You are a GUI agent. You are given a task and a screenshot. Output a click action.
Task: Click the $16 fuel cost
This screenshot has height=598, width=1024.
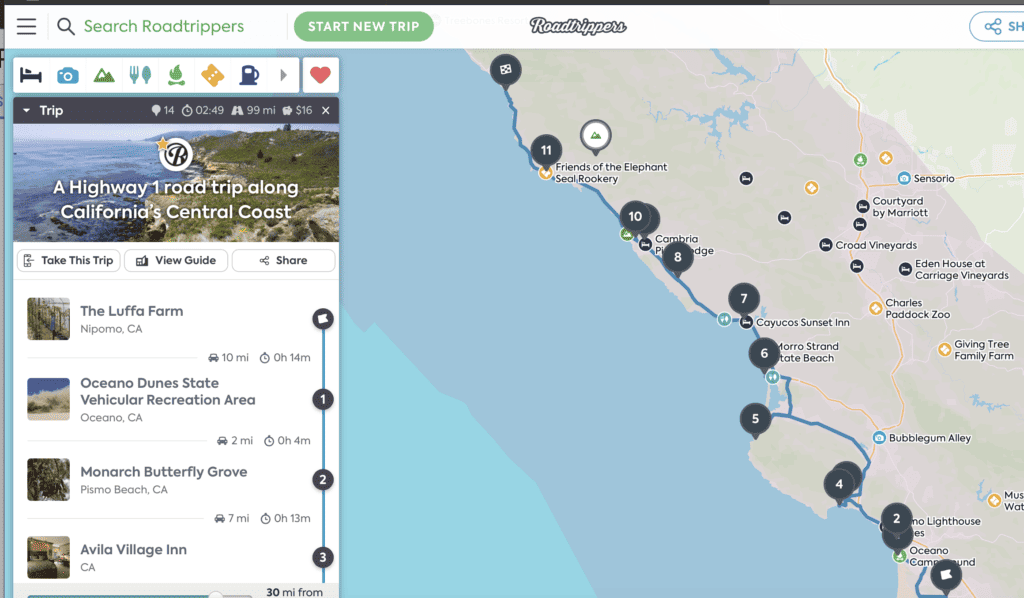pos(297,110)
